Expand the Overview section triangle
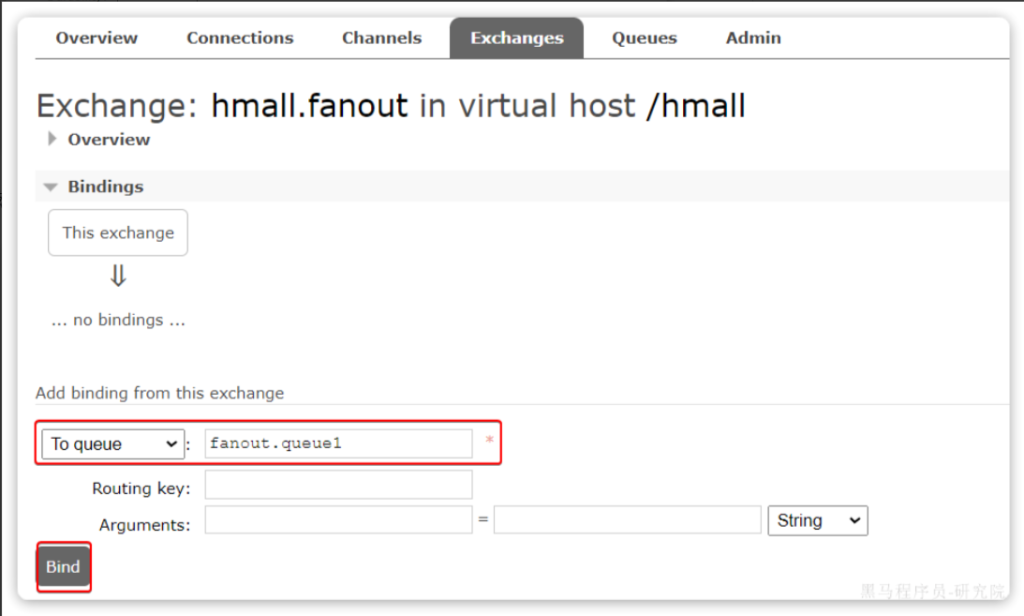Viewport: 1024px width, 616px height. point(52,139)
